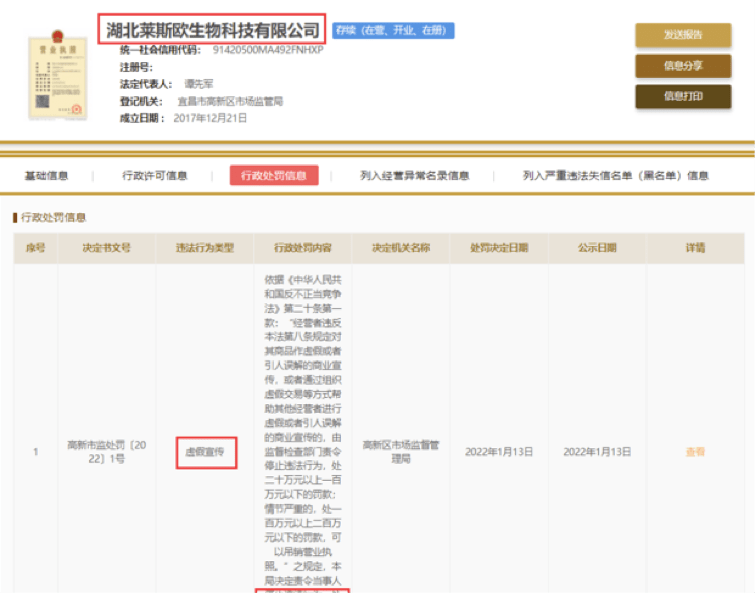
Task: Select the 行政处罚信息 tab
Action: coord(274,176)
